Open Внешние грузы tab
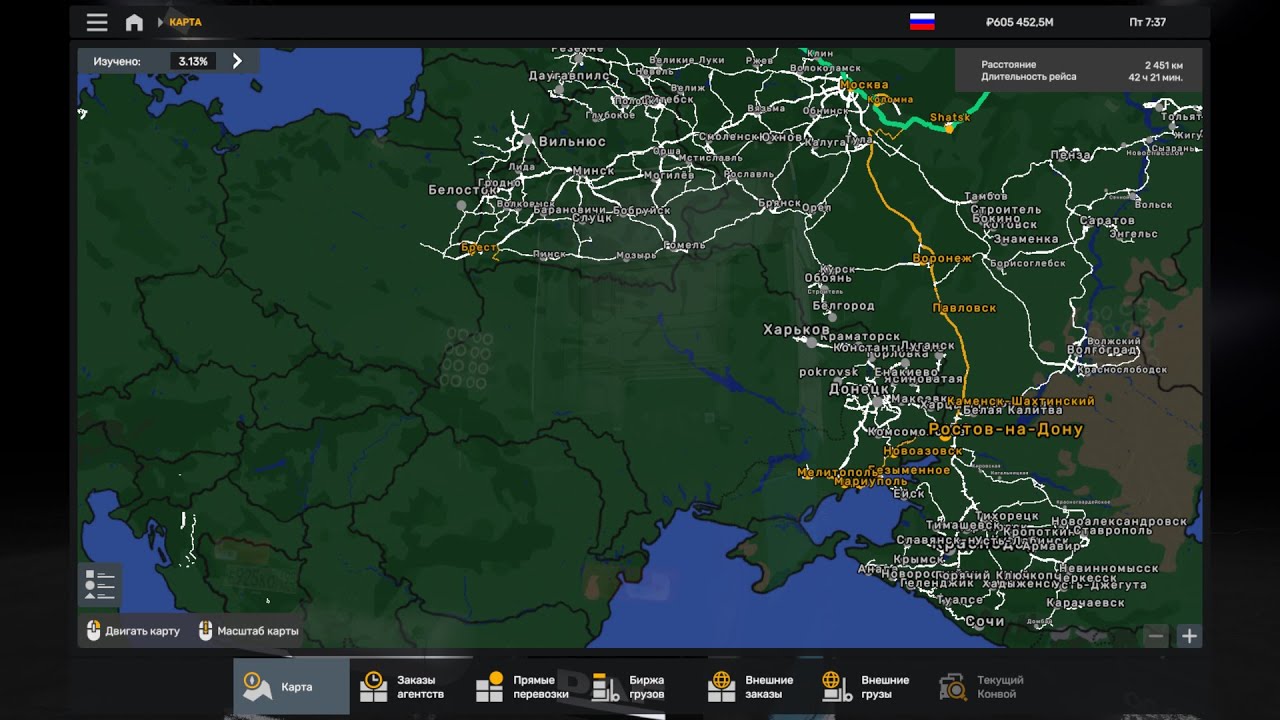 [x=871, y=687]
